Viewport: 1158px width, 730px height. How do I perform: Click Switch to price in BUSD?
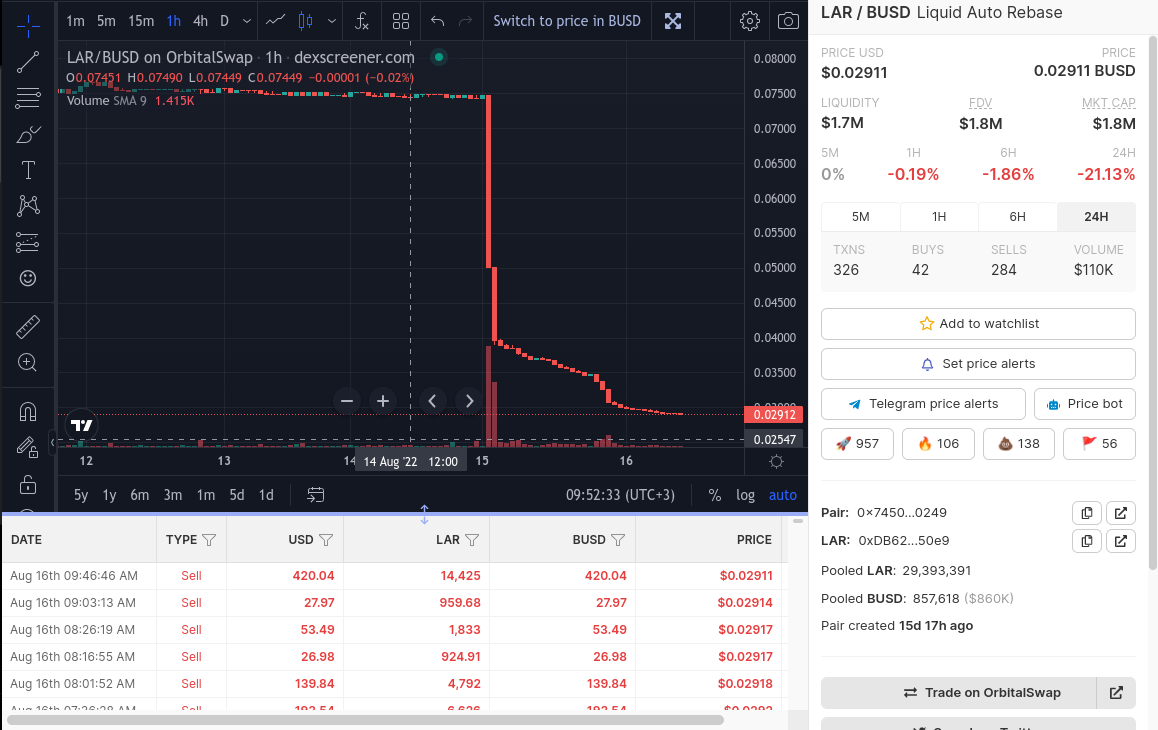[x=567, y=21]
